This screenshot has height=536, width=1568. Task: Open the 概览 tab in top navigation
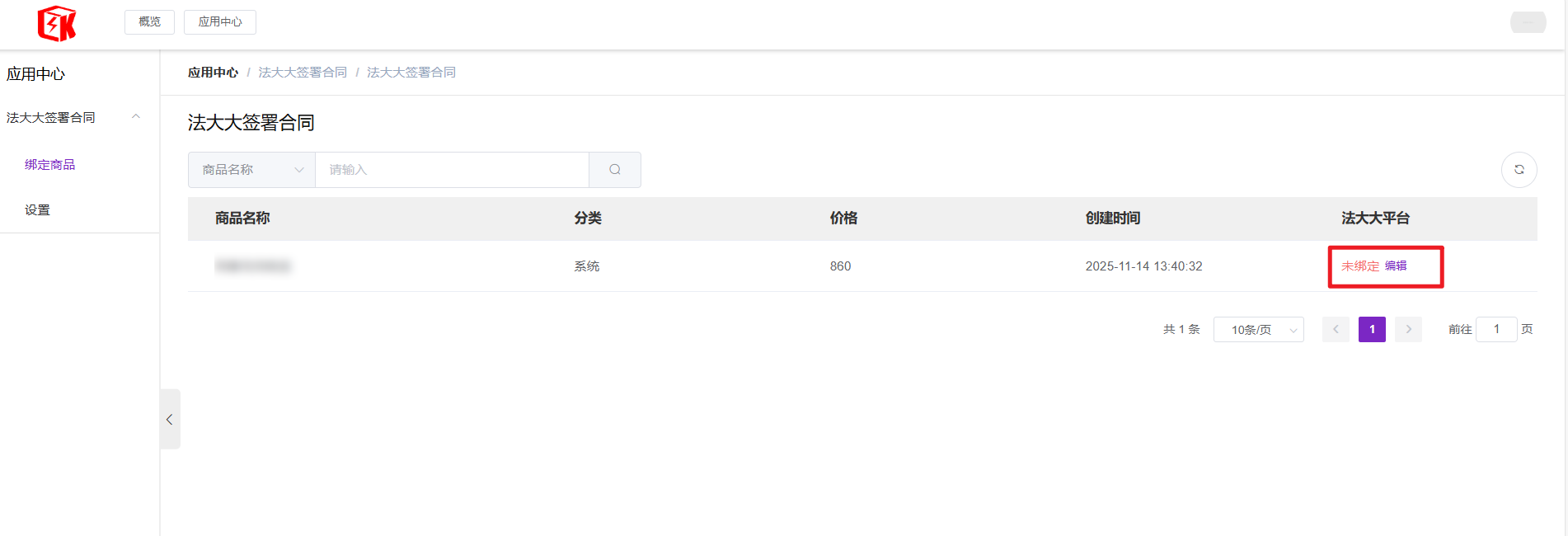149,22
